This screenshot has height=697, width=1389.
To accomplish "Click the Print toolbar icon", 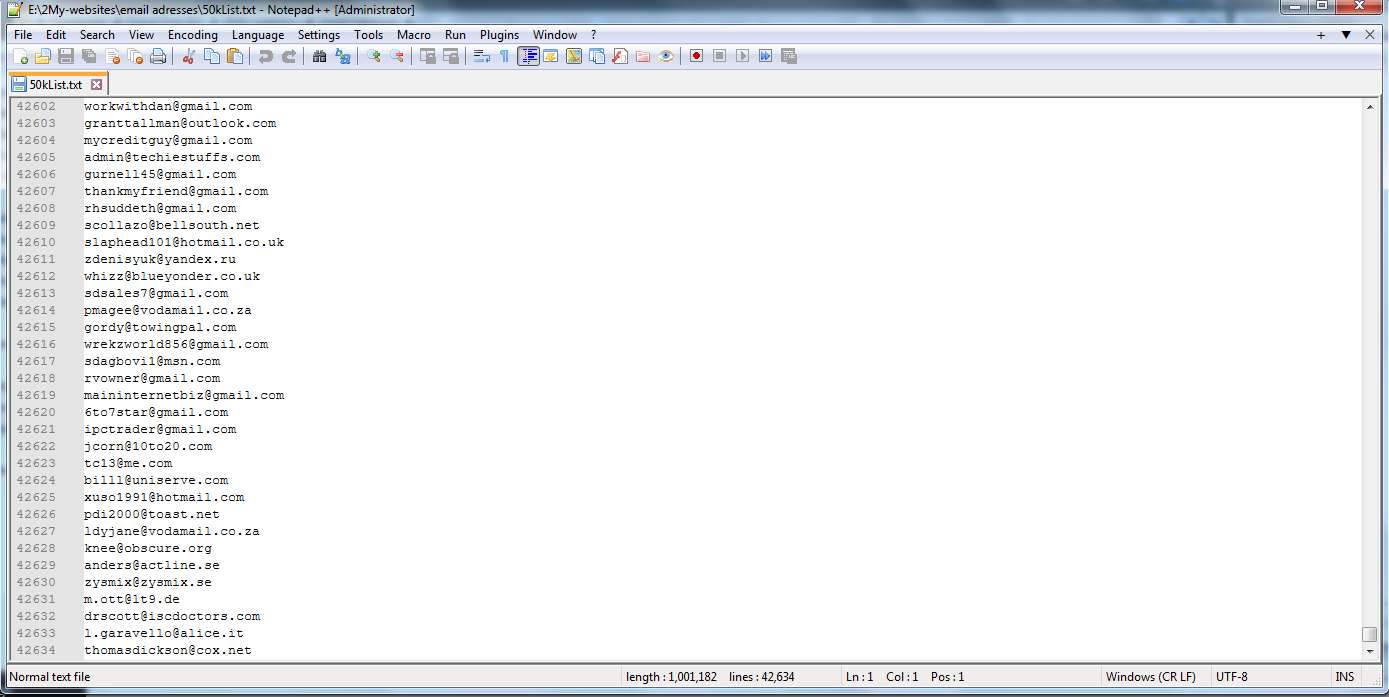I will click(x=158, y=56).
